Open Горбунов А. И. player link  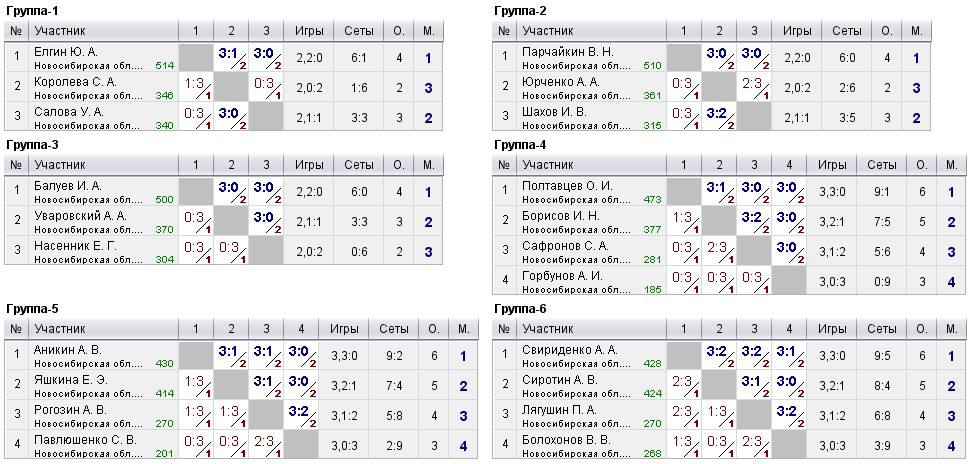pos(560,276)
